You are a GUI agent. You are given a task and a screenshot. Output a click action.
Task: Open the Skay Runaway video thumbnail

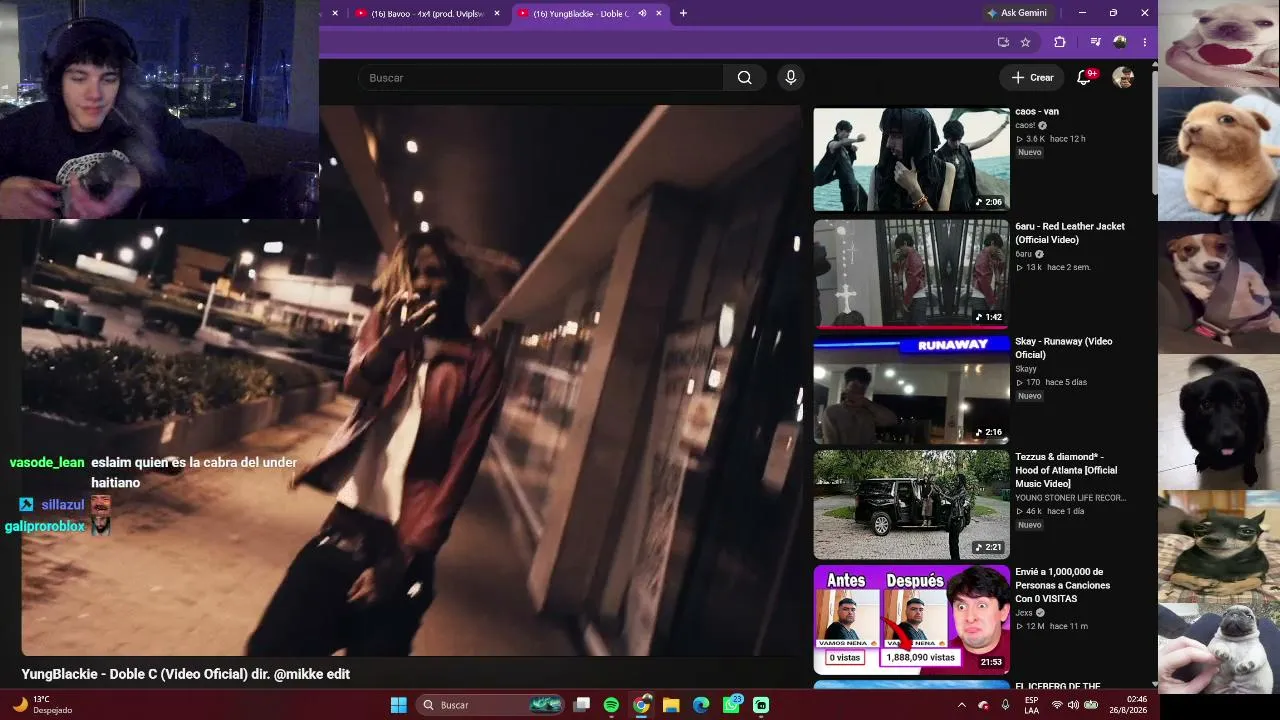(911, 390)
